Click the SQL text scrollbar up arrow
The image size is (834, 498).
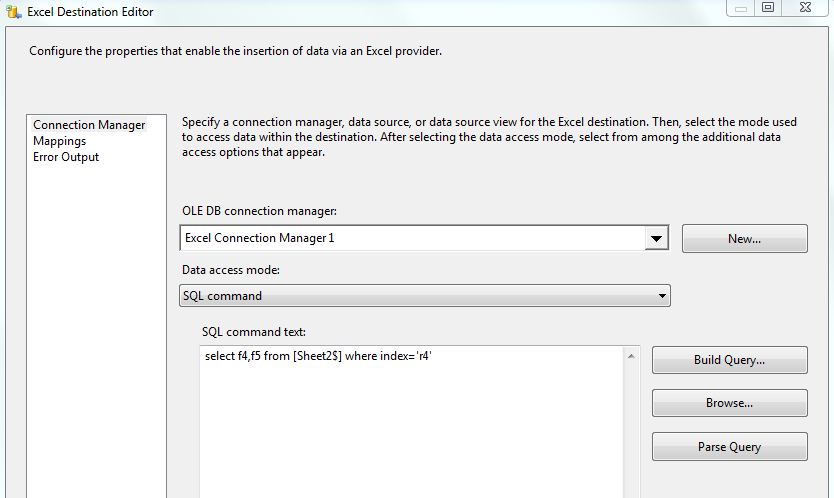(630, 356)
